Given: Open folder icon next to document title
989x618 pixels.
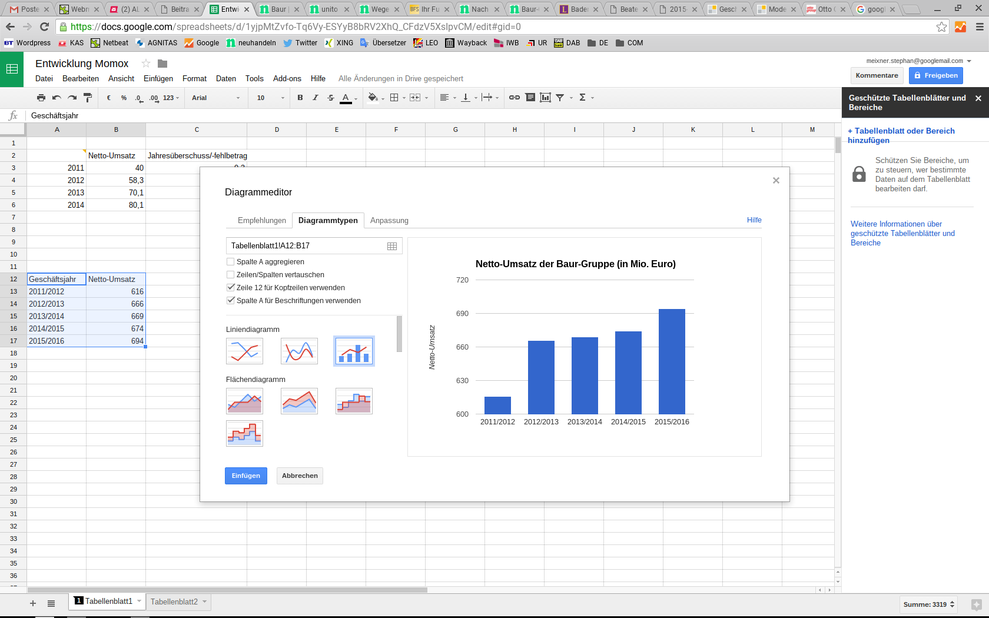Looking at the screenshot, I should [162, 63].
